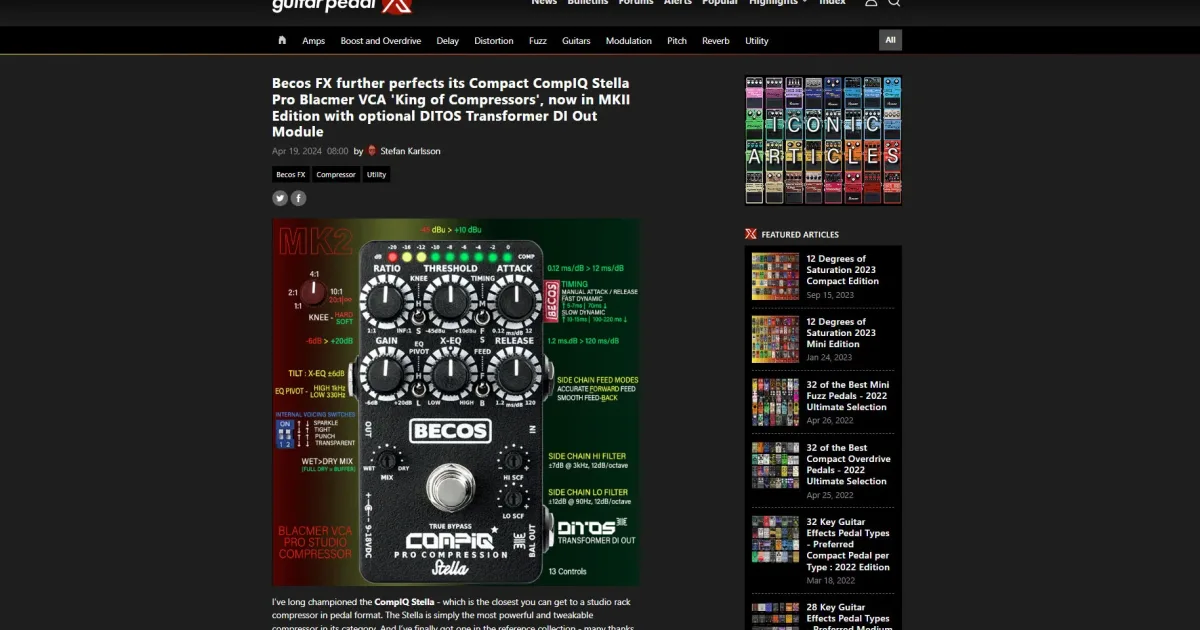Click the red X Featured Articles icon

750,234
